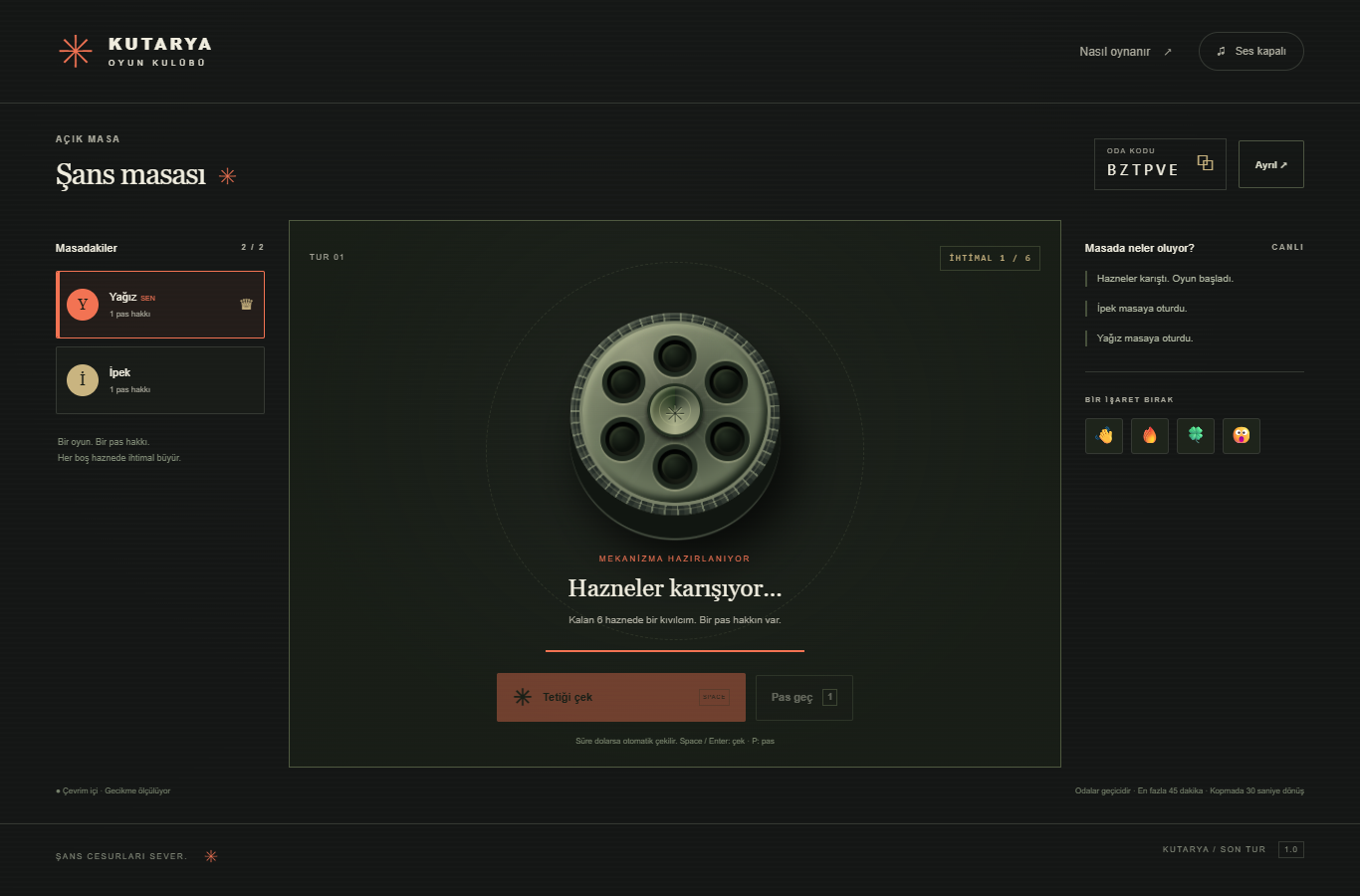The width and height of the screenshot is (1360, 896).
Task: Toggle the Ses kapalı sound button
Action: point(1251,51)
